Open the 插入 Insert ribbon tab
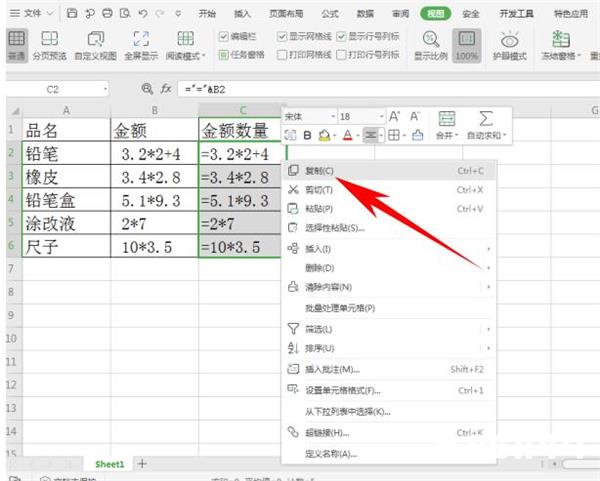 point(242,14)
